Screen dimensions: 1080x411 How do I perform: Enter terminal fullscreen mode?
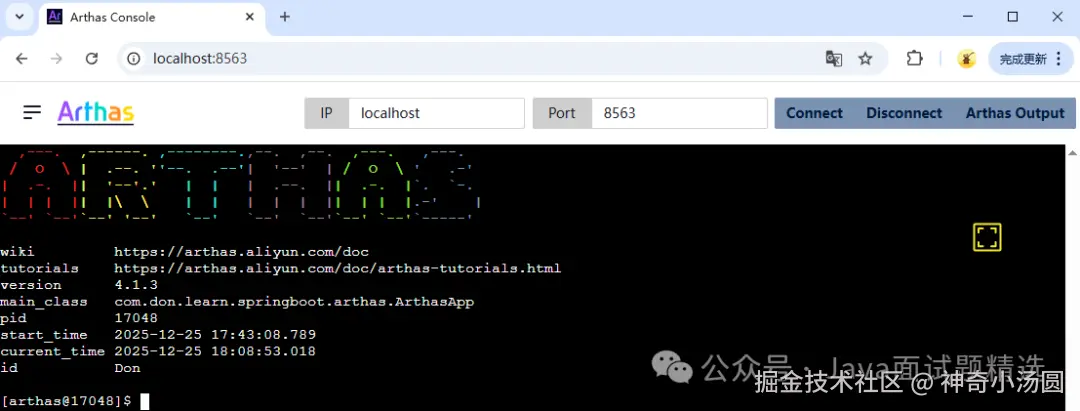987,238
